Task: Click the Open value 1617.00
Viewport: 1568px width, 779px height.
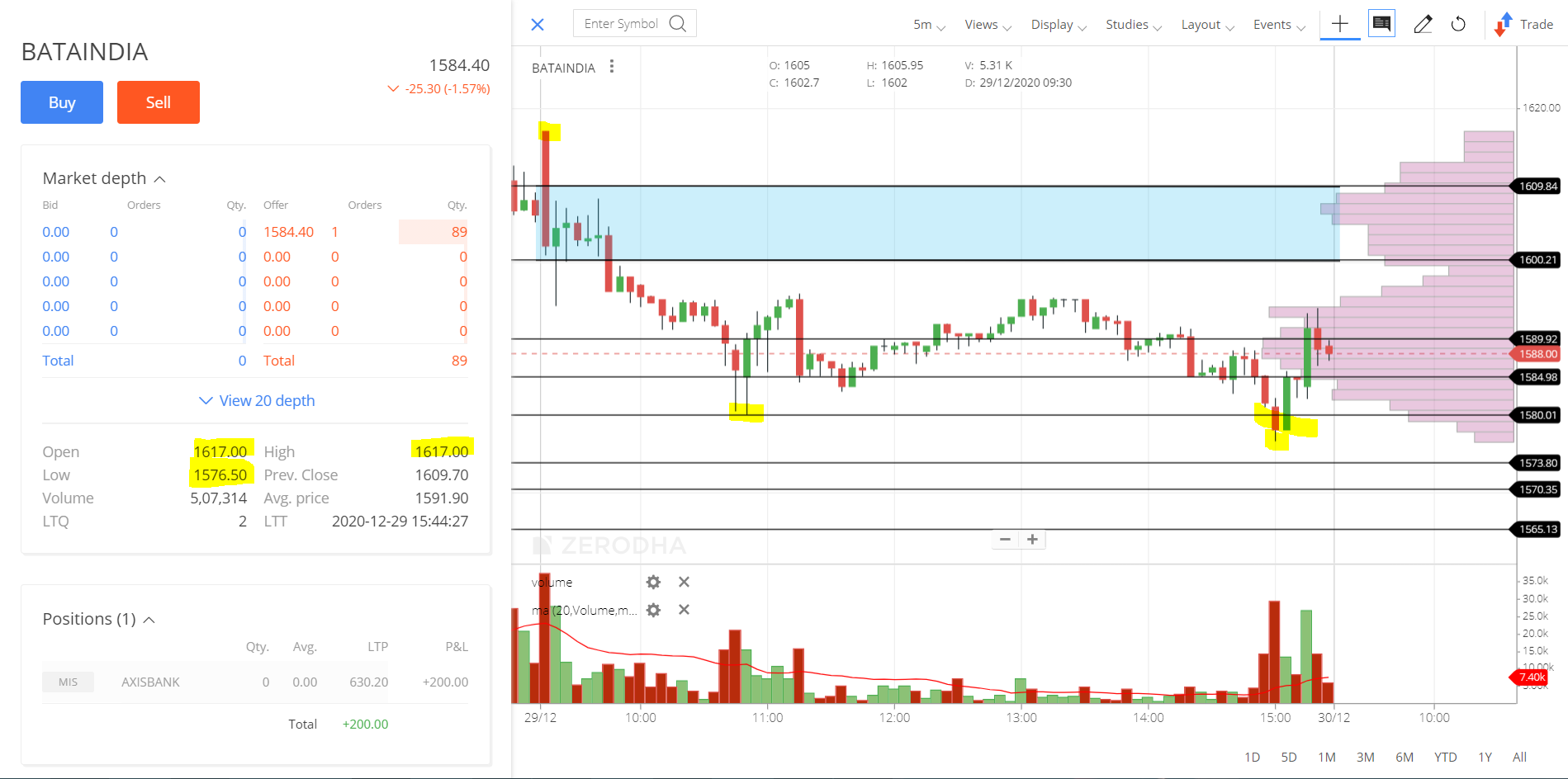Action: point(220,451)
